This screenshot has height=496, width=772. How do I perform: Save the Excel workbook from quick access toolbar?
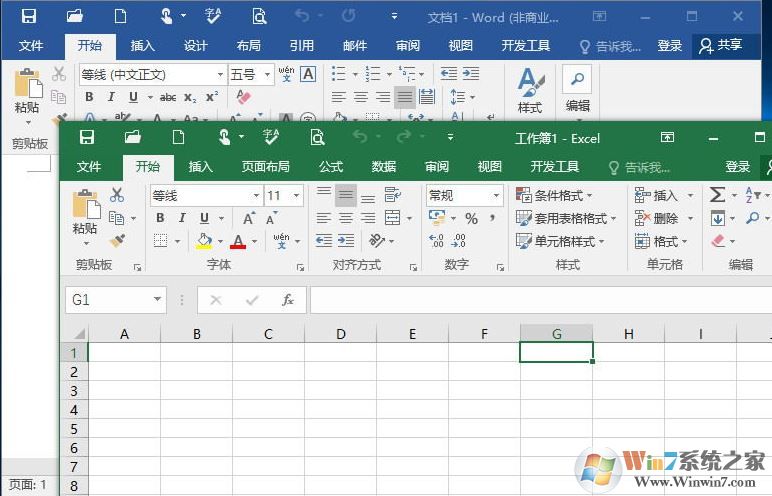click(x=87, y=137)
